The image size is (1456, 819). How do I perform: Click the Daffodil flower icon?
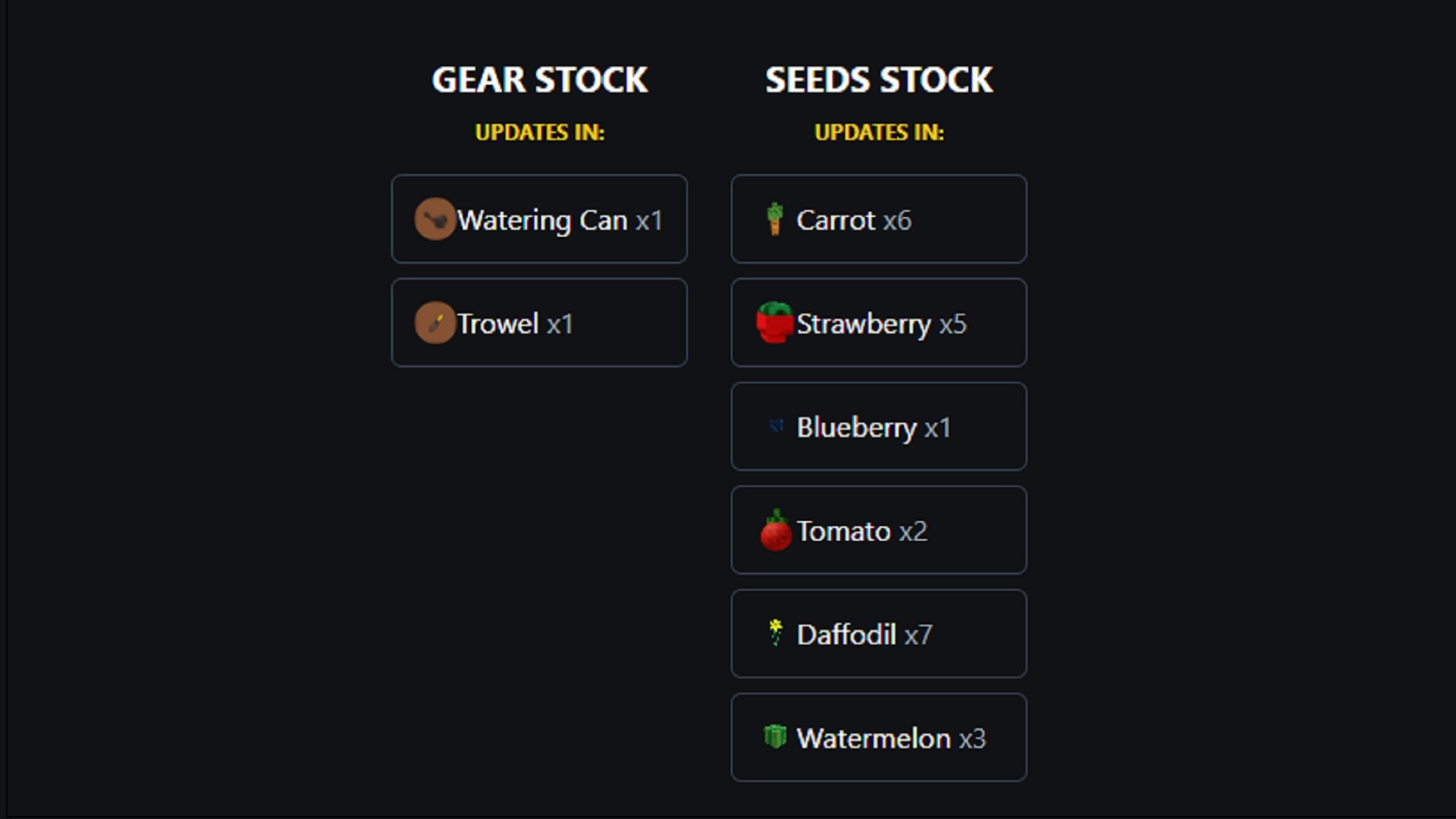tap(775, 633)
